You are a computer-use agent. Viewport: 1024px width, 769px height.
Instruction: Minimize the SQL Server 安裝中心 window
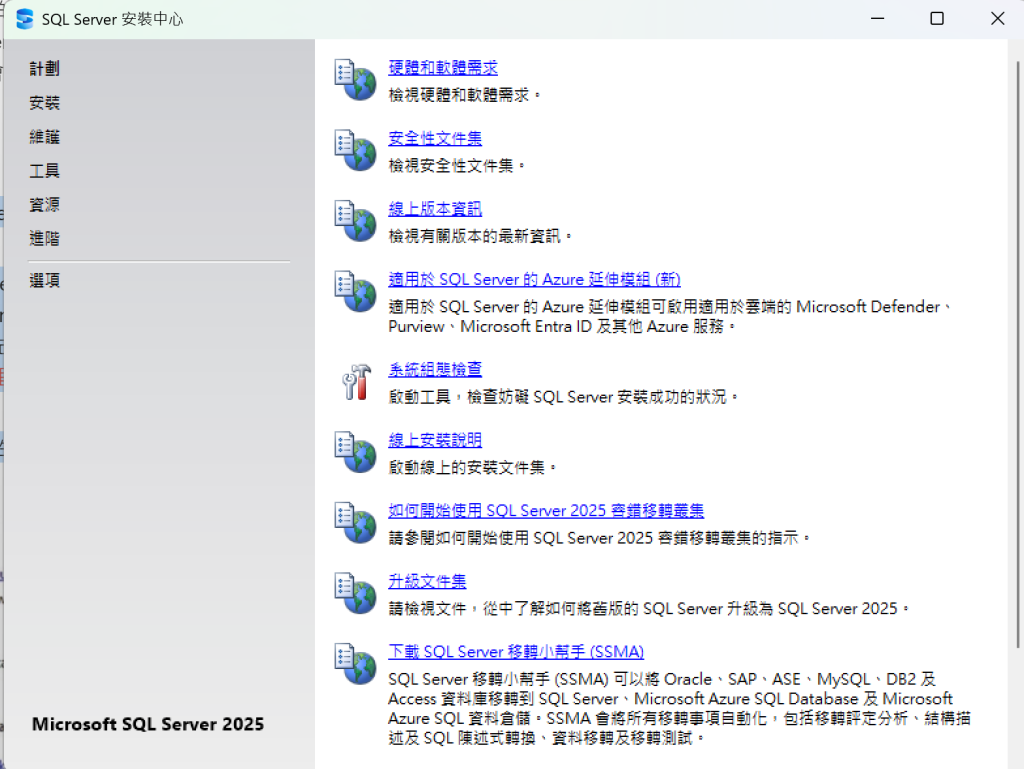(877, 18)
